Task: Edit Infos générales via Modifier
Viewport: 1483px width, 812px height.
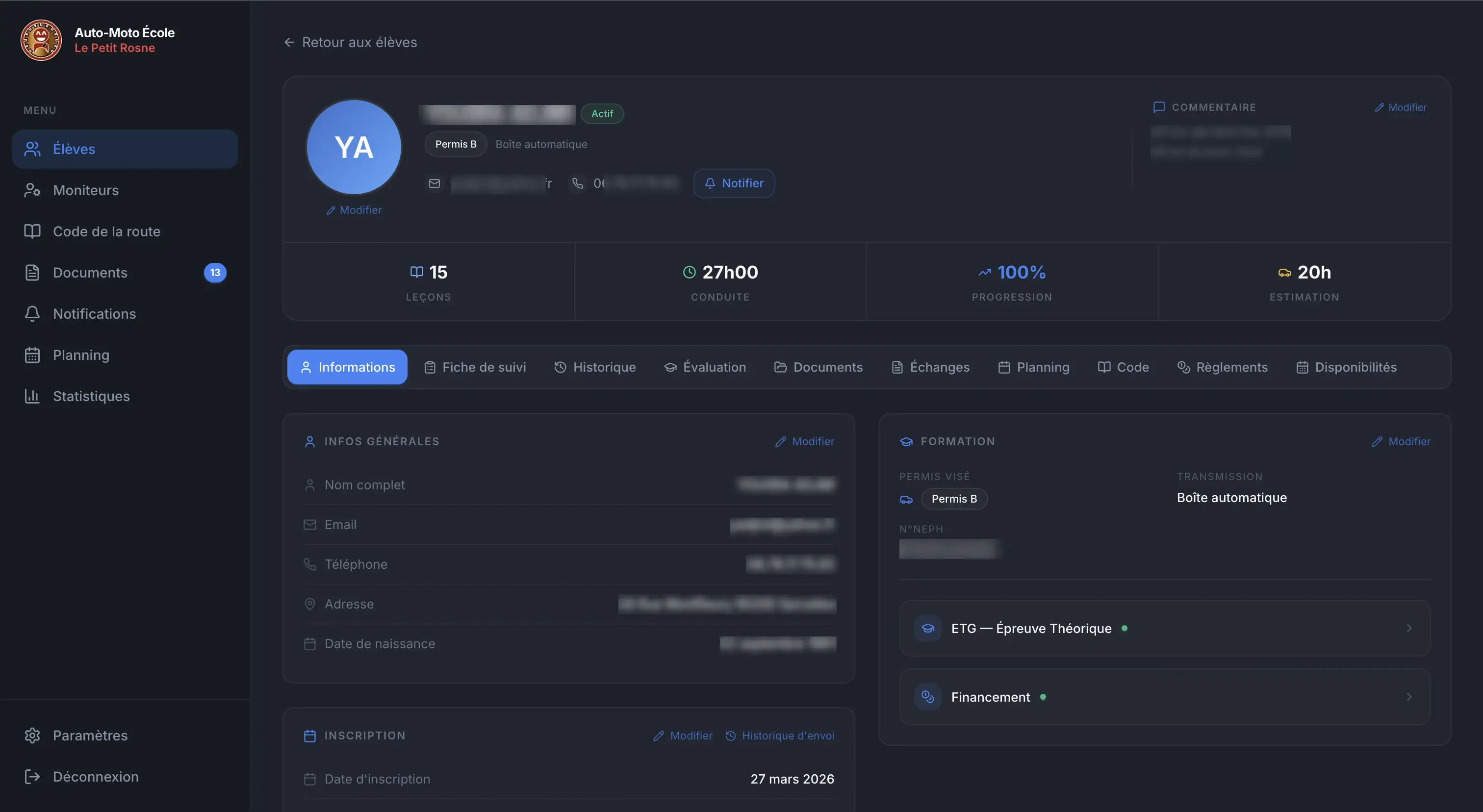Action: tap(804, 441)
